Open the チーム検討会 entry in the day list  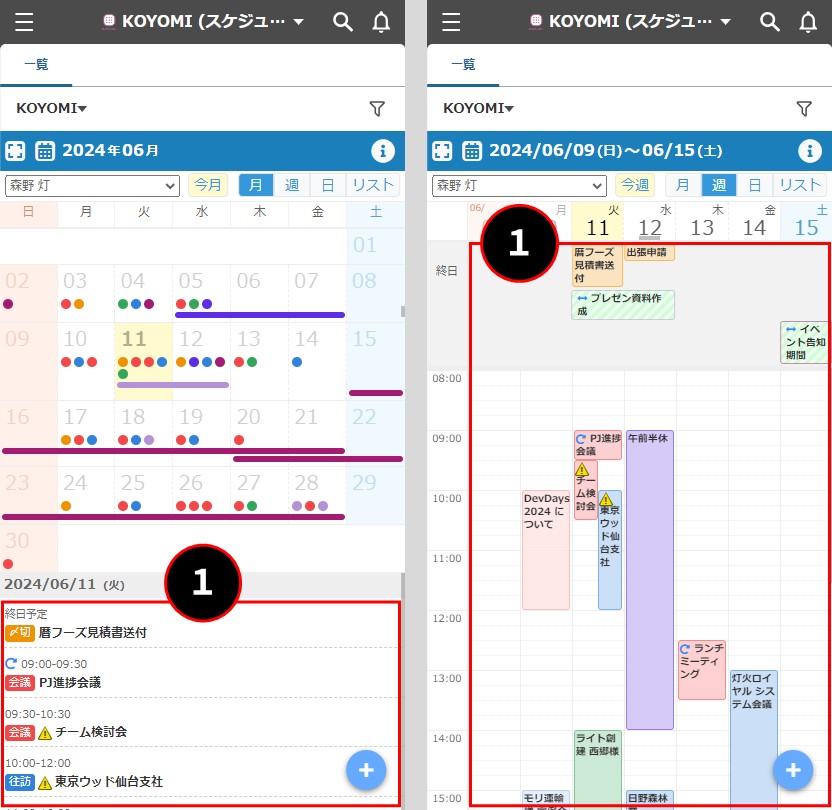pos(90,732)
